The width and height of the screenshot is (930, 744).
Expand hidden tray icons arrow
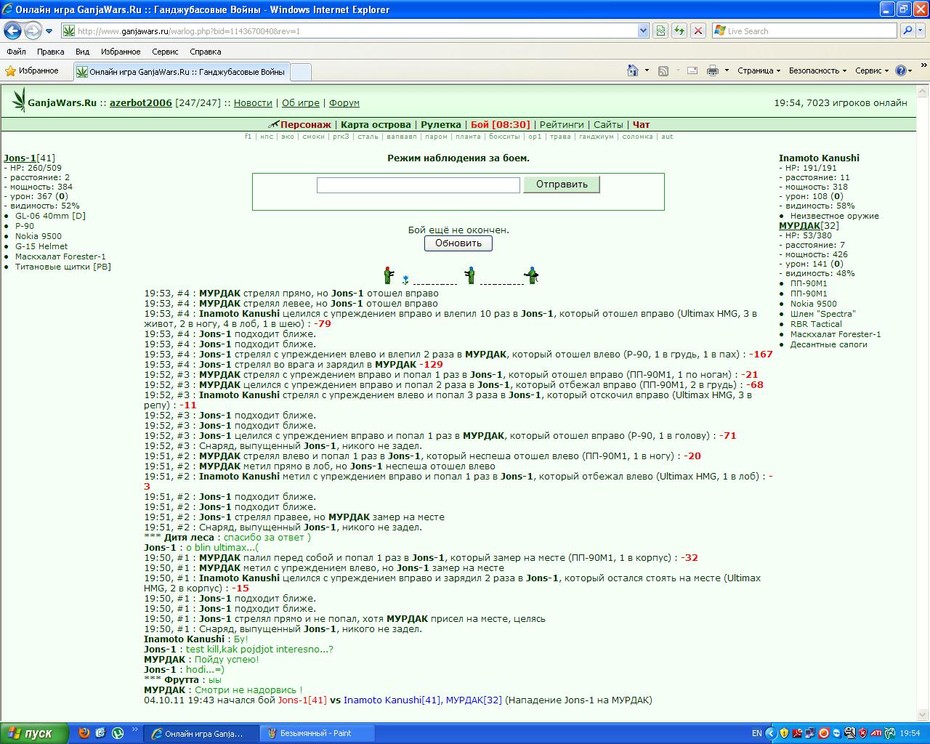(x=771, y=733)
